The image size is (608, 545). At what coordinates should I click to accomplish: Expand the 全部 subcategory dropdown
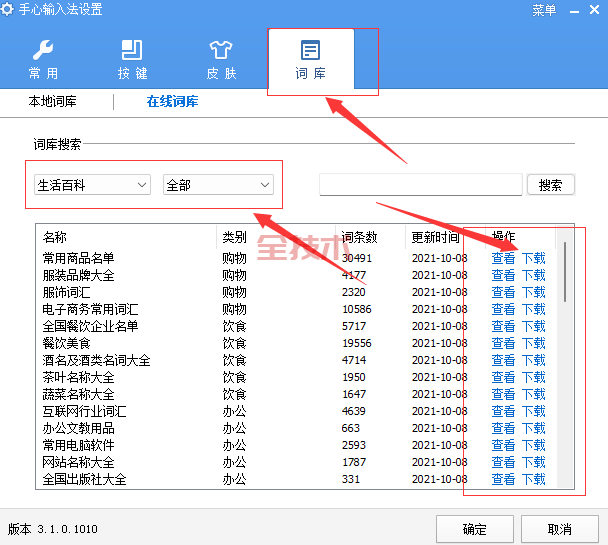coord(218,185)
